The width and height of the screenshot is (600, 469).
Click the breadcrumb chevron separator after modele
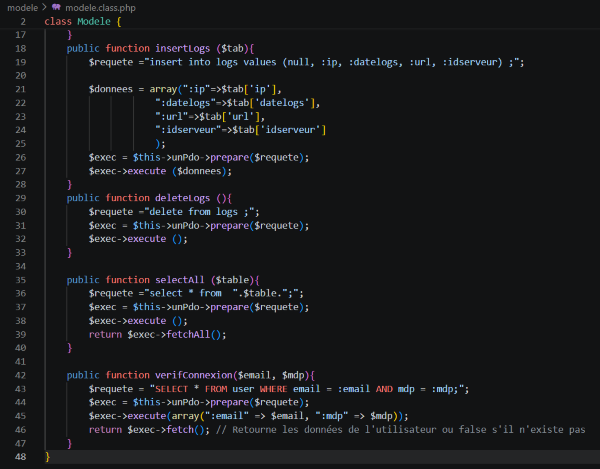(44, 7)
